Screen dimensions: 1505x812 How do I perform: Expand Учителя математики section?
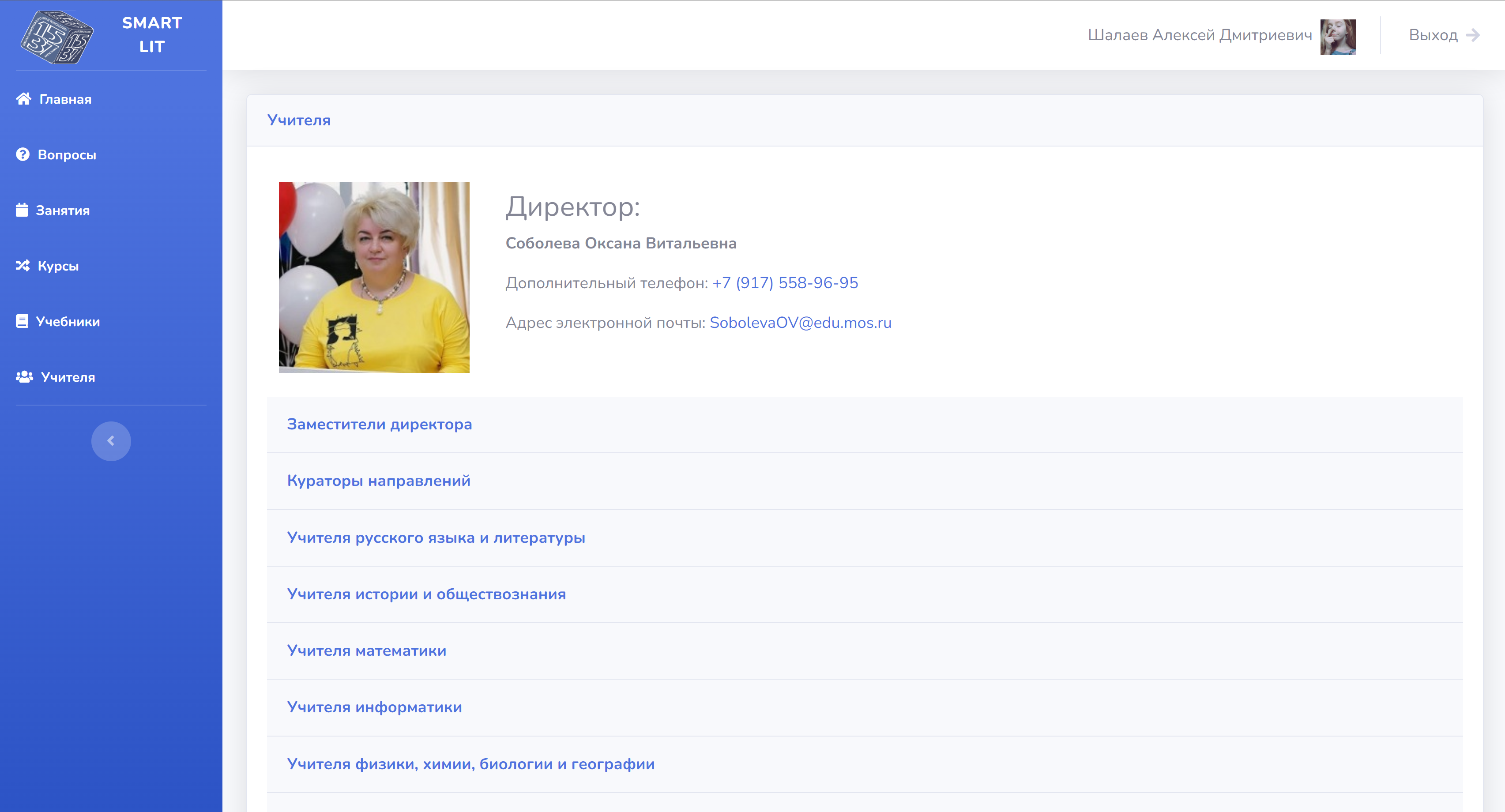point(865,651)
